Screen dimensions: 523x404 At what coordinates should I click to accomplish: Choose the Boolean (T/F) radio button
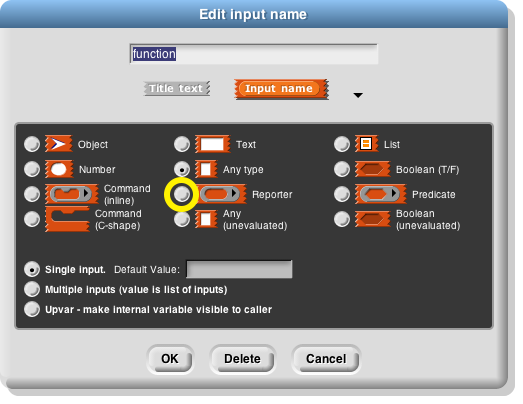point(342,169)
